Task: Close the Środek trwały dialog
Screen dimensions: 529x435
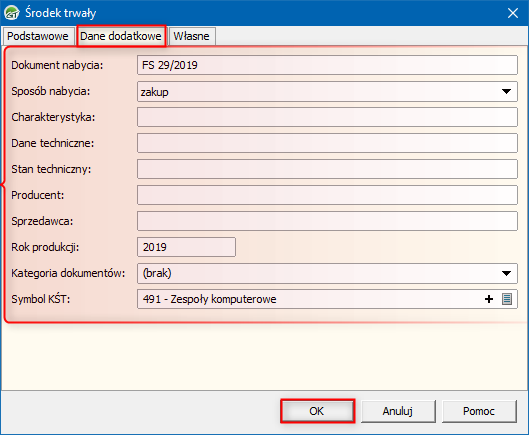Action: pyautogui.click(x=513, y=13)
